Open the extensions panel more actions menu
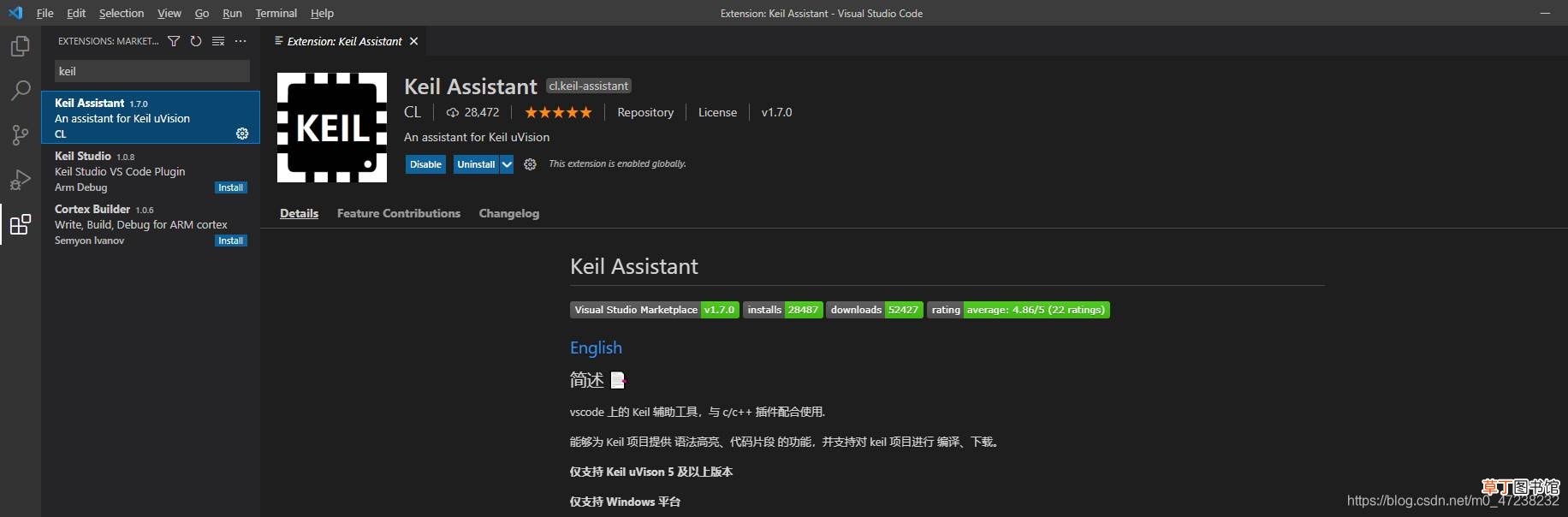 [241, 41]
